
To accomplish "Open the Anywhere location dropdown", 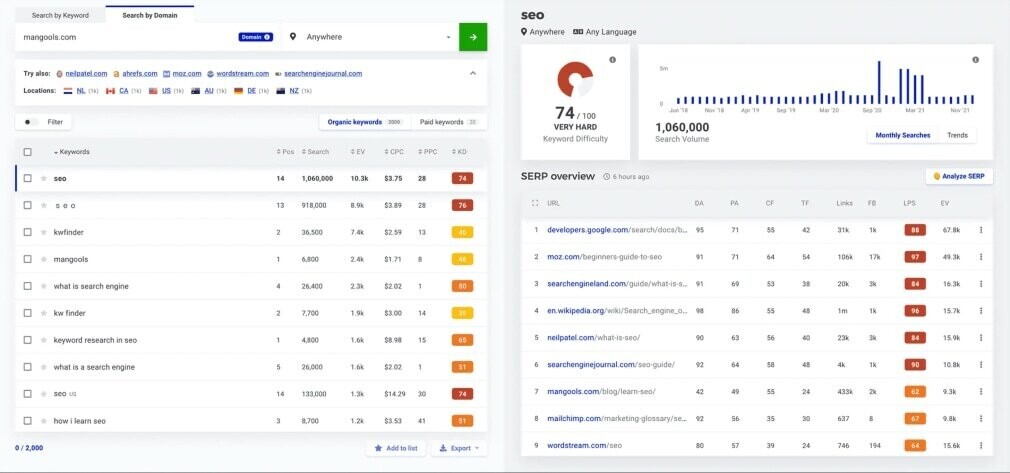I will click(370, 37).
